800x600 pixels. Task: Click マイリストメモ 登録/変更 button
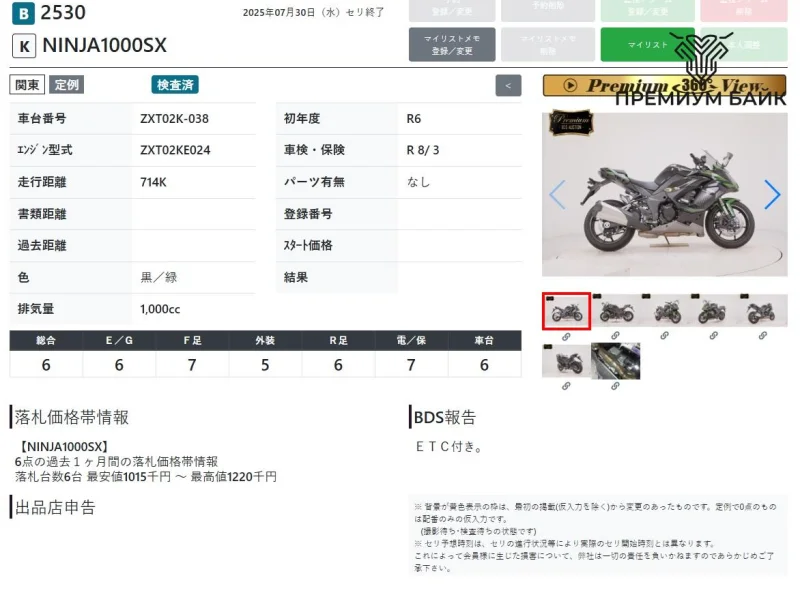[452, 45]
